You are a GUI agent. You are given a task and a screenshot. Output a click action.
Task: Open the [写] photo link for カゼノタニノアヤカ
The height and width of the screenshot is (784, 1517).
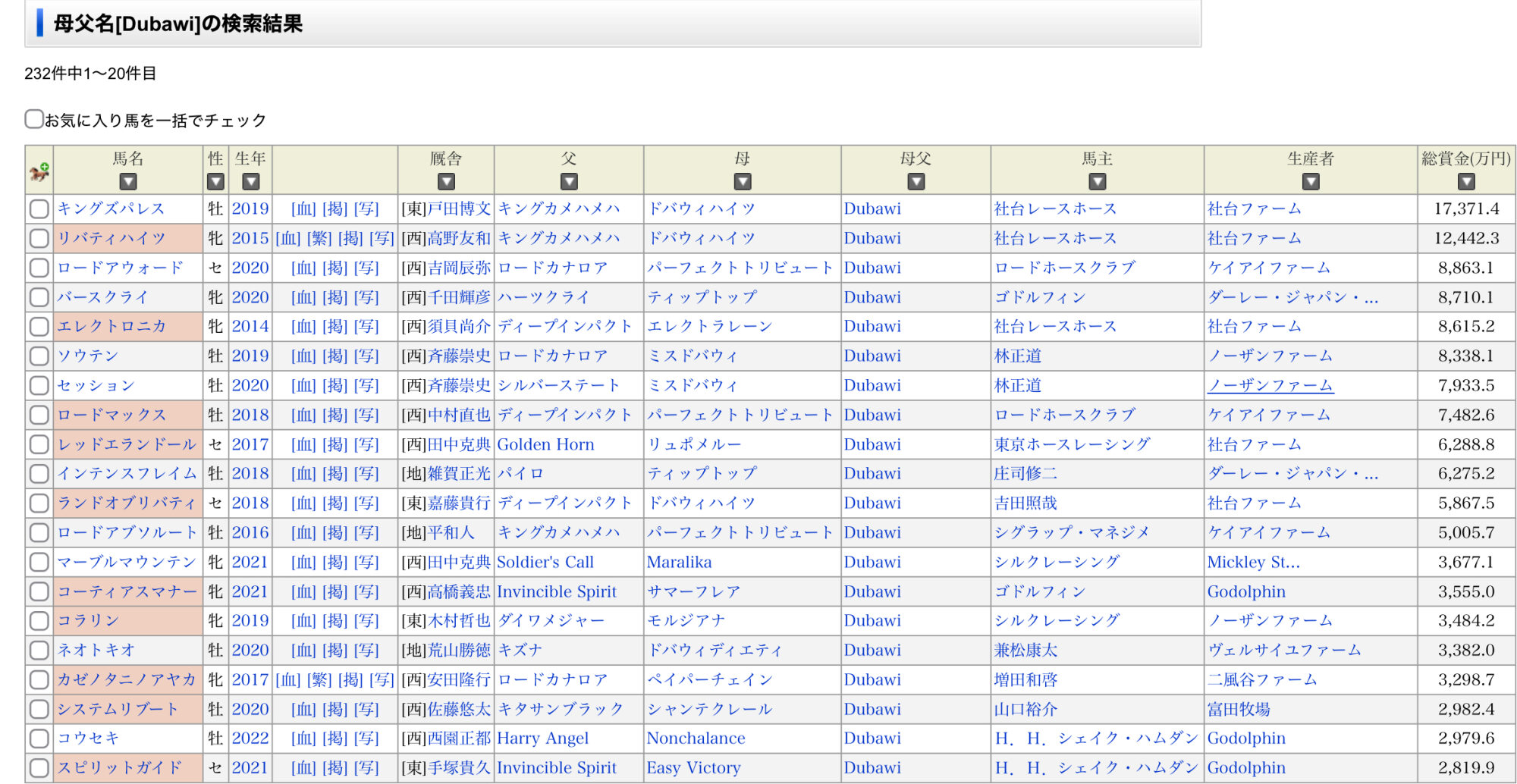coord(382,680)
